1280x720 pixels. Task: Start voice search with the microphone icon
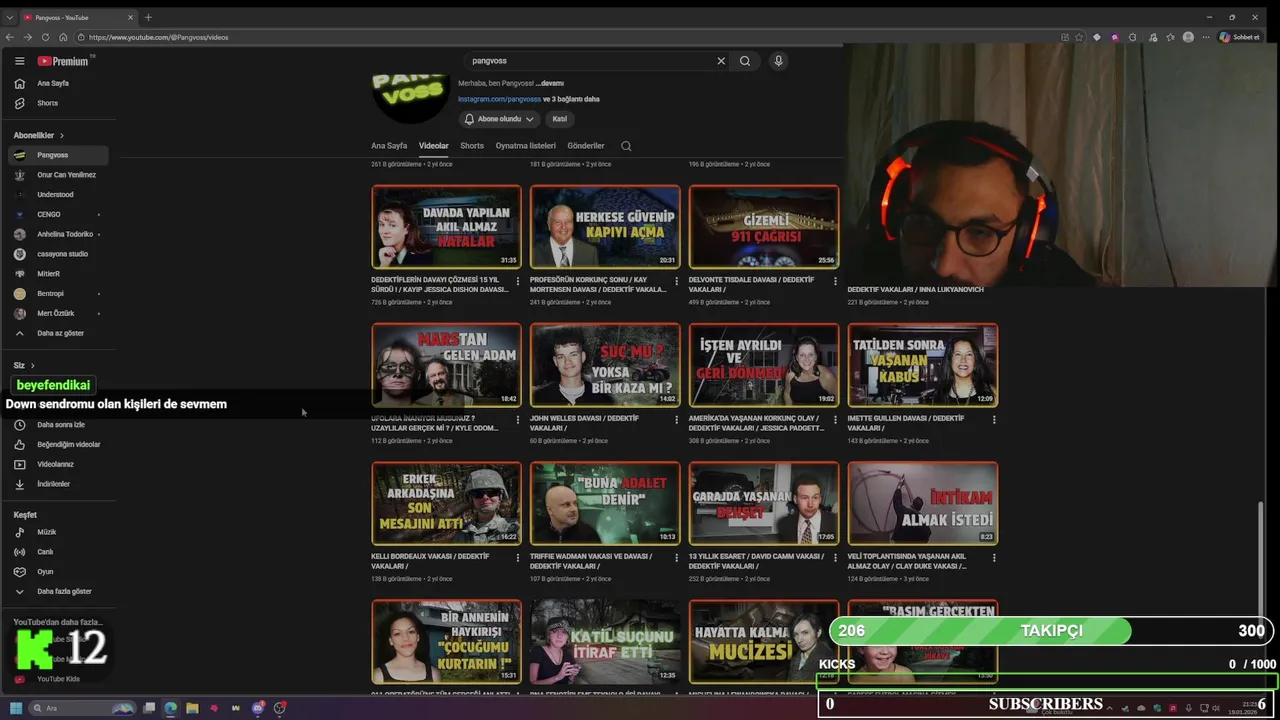[778, 61]
